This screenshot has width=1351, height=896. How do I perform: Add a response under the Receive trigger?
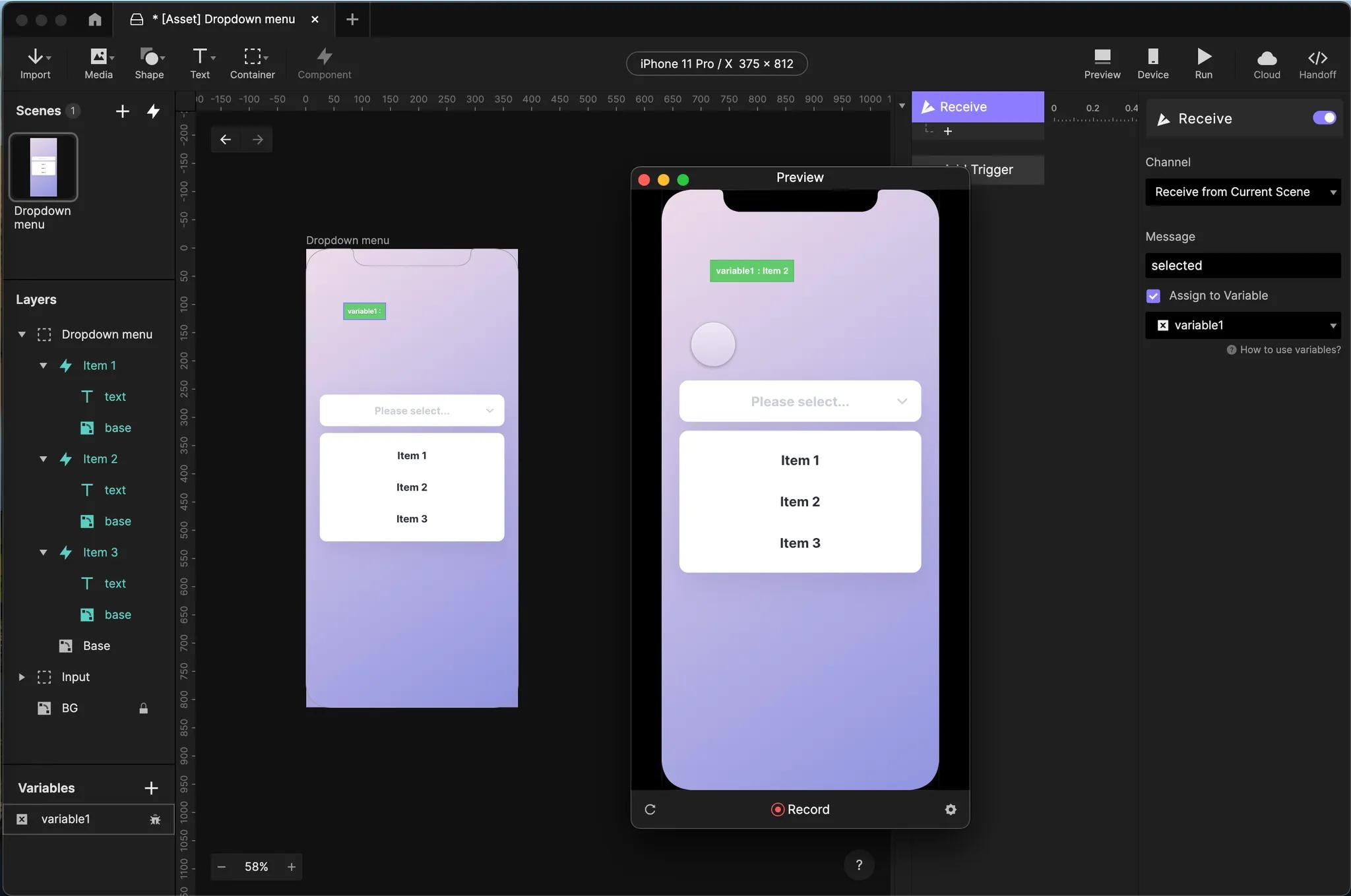pyautogui.click(x=948, y=131)
